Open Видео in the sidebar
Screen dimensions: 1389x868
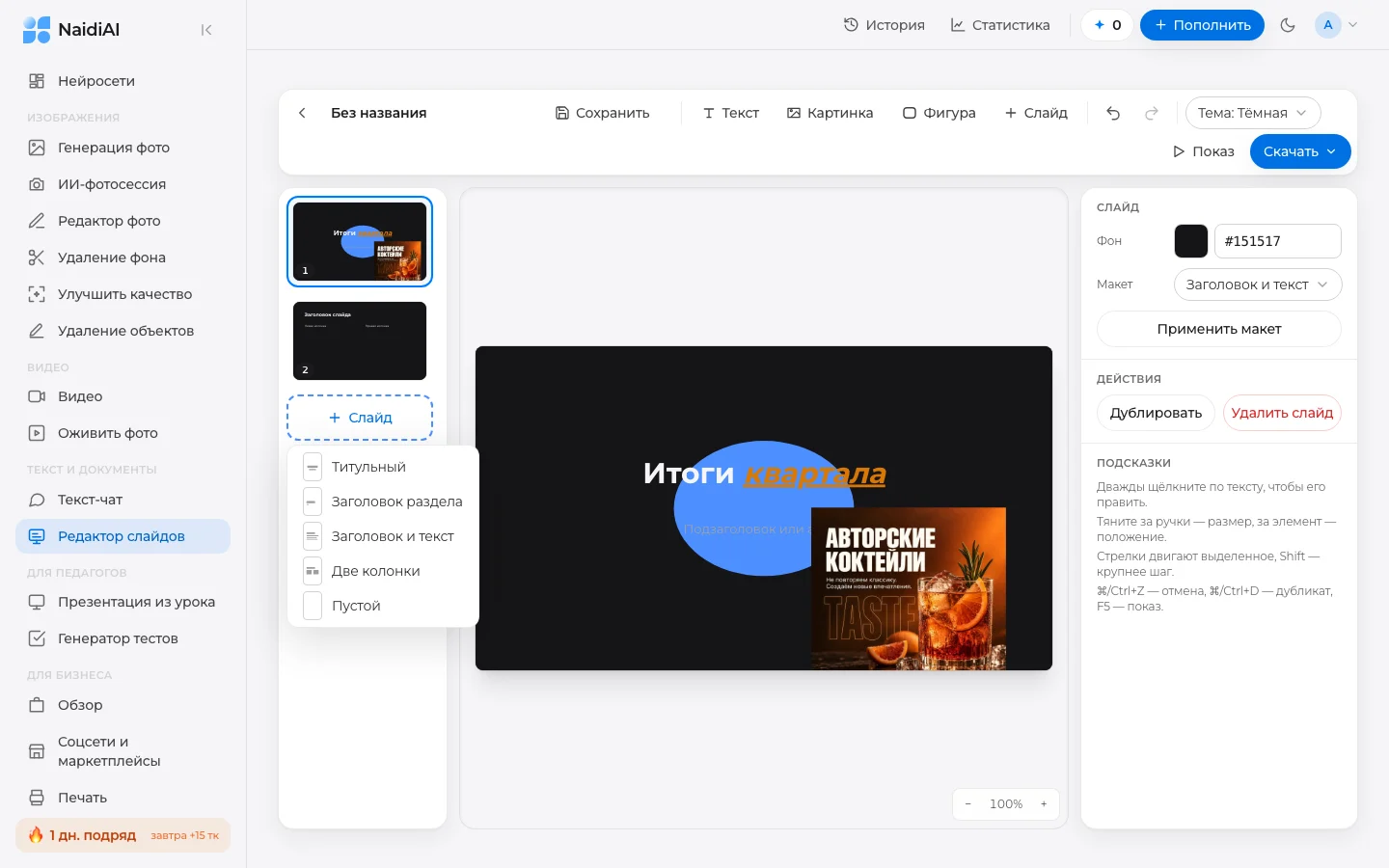click(x=123, y=396)
